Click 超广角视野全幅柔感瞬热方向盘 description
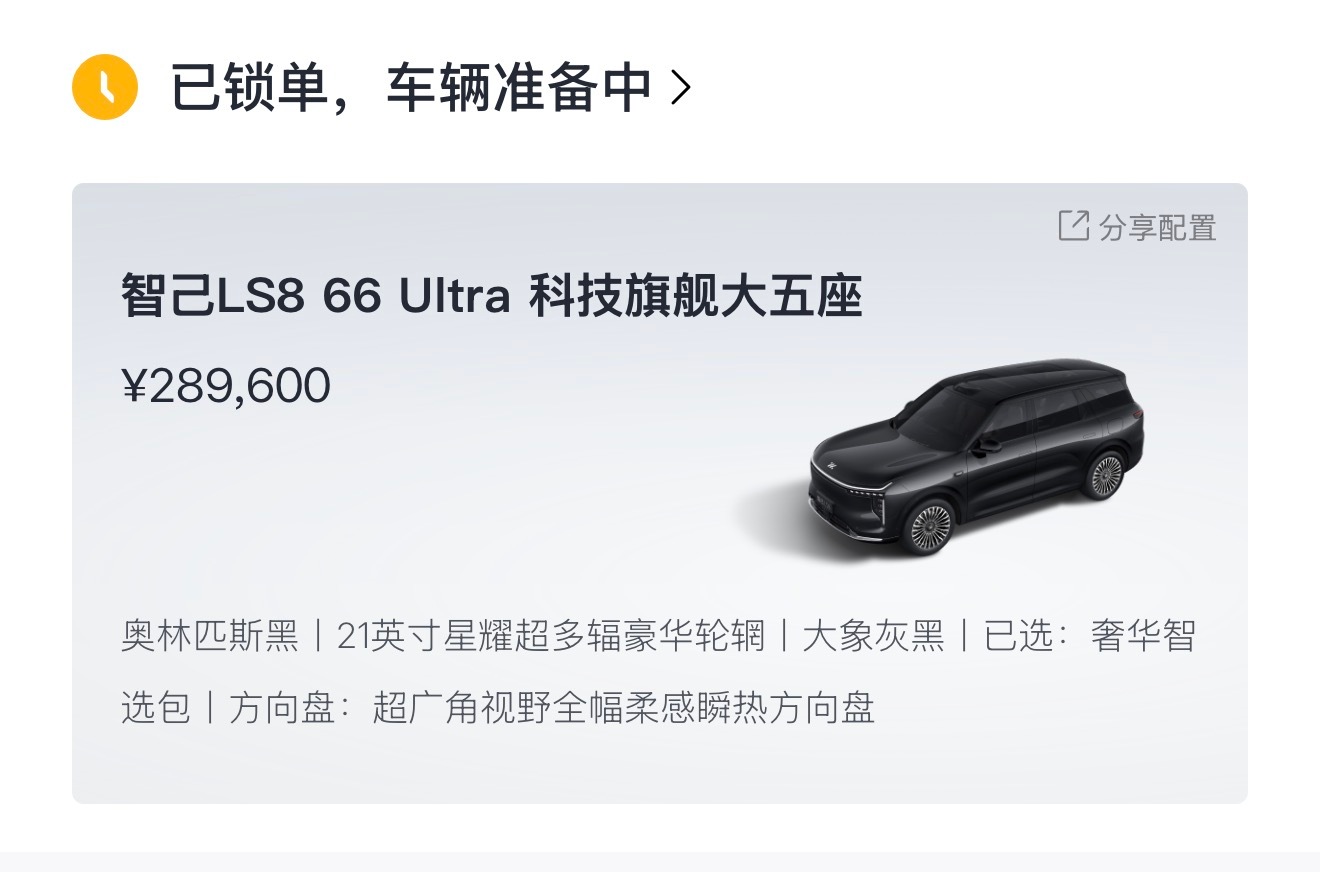The image size is (1320, 872). [623, 708]
